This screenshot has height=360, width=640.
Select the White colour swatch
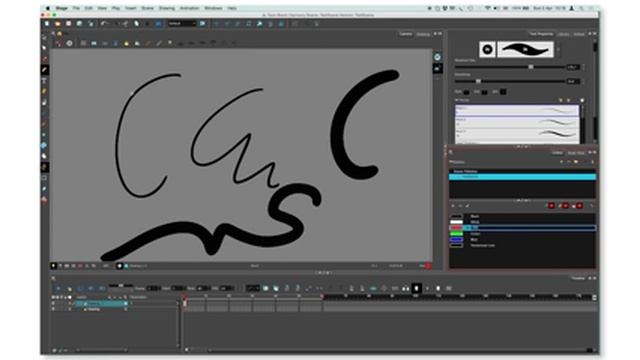click(456, 222)
